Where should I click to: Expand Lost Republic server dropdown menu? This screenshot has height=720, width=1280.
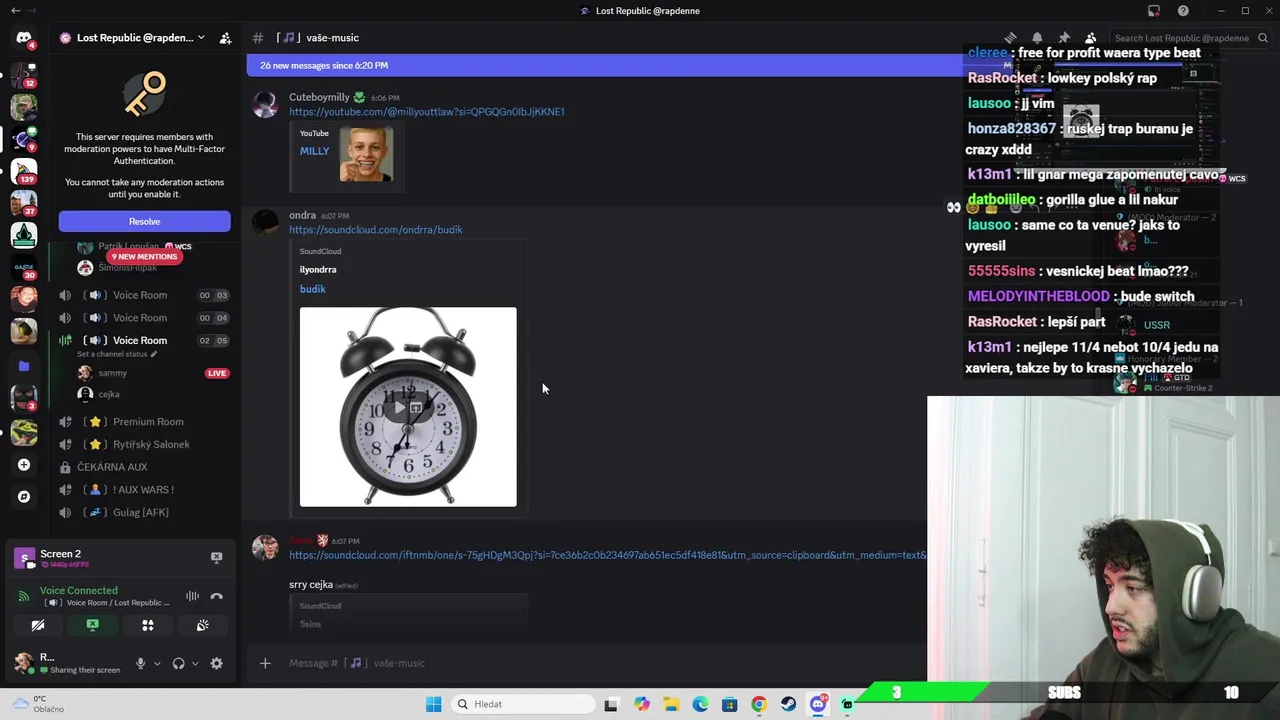(201, 38)
